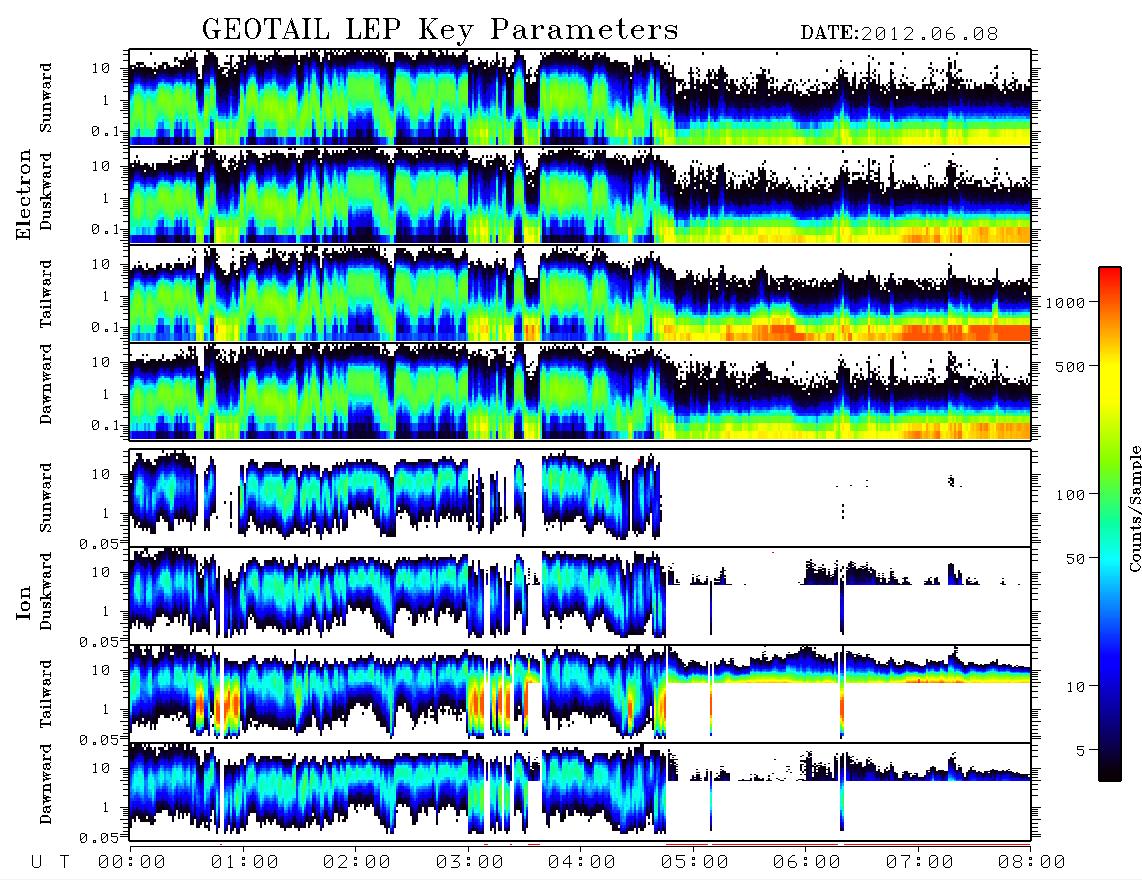Click the Electron Sunward panel label

(46, 98)
